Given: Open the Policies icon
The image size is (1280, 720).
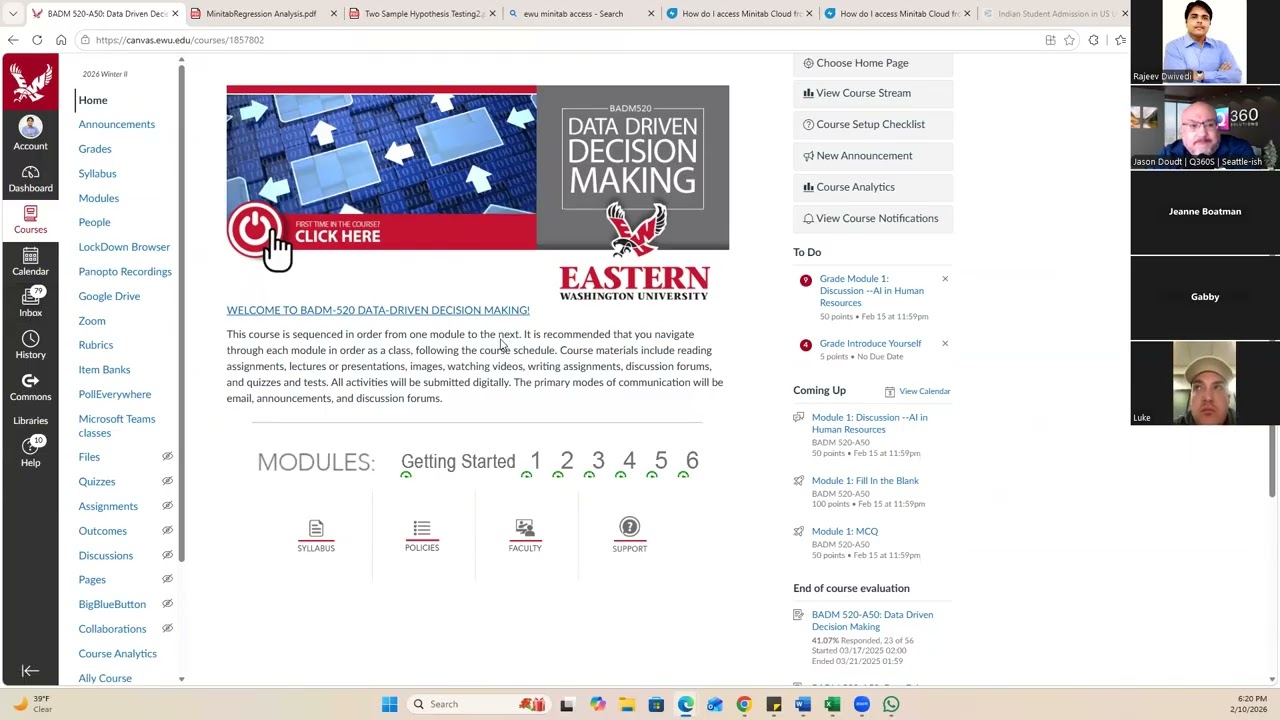Looking at the screenshot, I should click(422, 536).
